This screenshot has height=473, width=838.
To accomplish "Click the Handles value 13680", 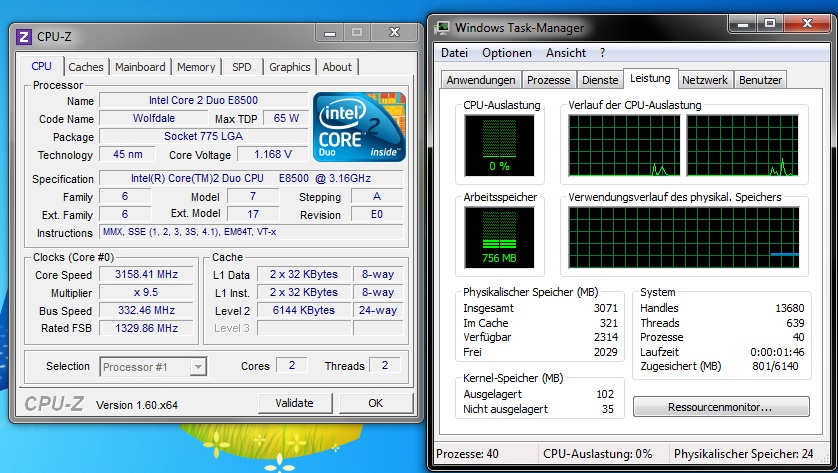I will (789, 308).
